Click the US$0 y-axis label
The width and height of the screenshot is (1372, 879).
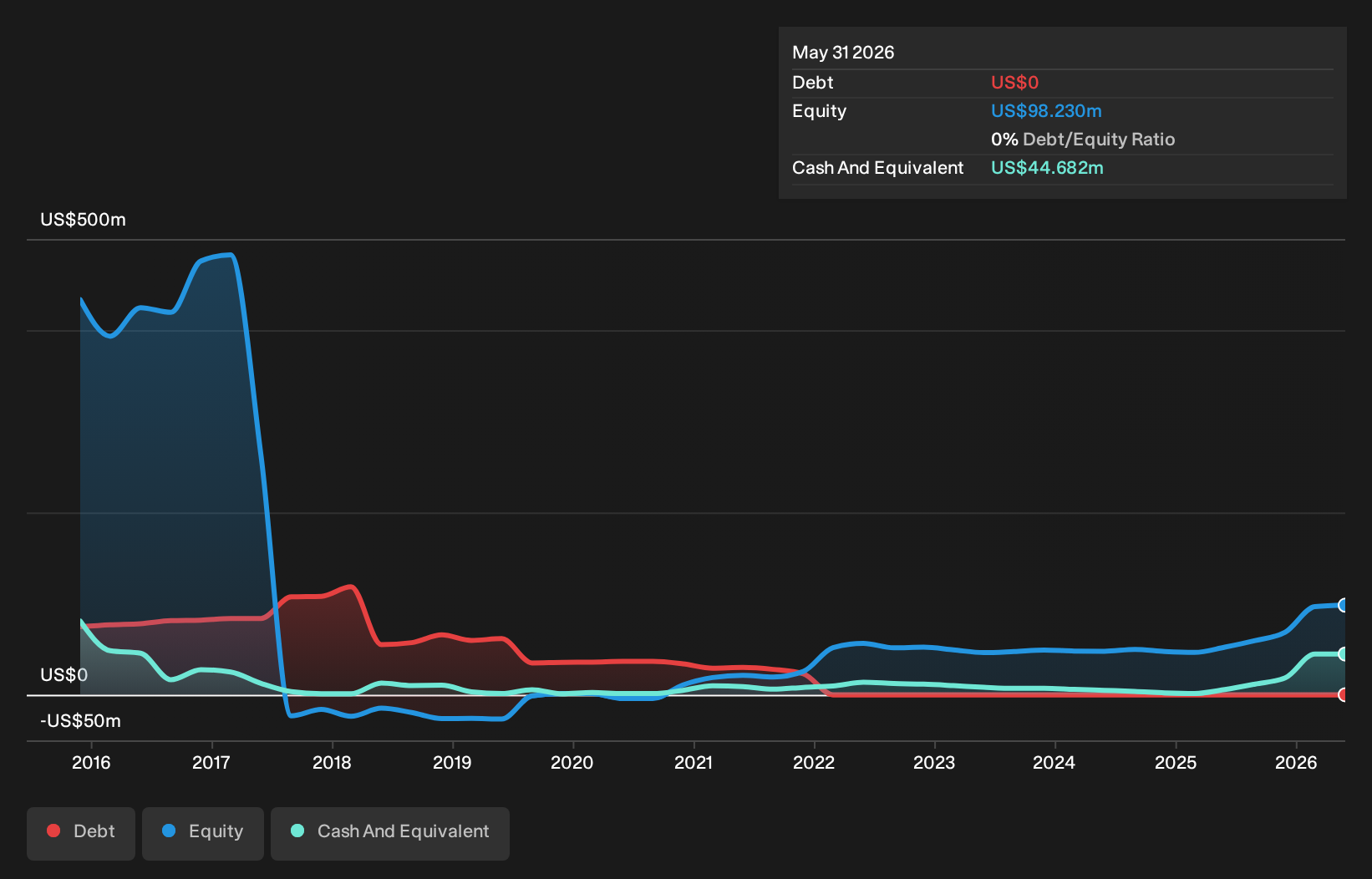[64, 675]
